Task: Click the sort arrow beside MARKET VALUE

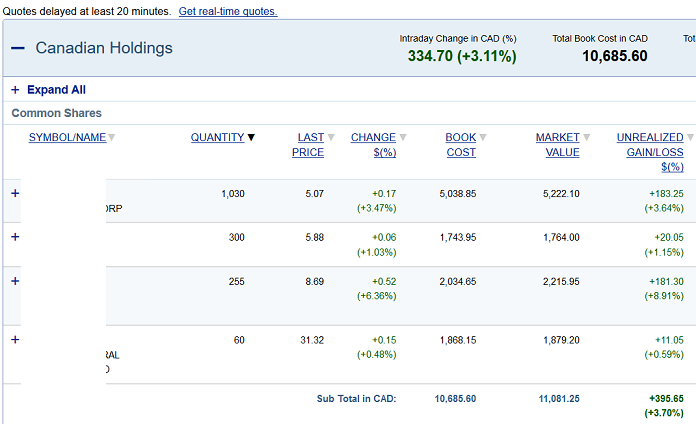Action: (587, 138)
